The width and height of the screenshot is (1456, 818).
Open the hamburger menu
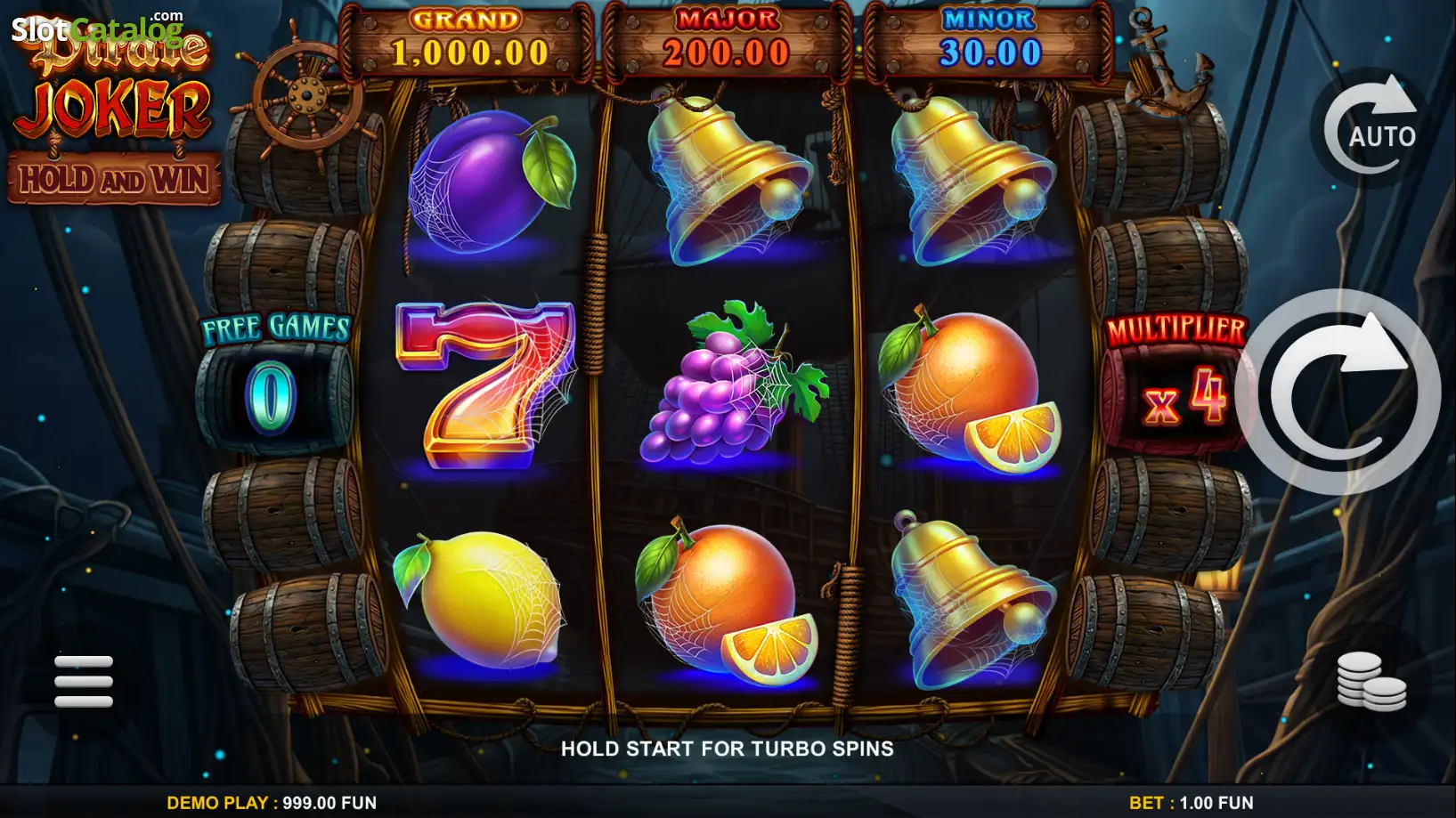[84, 681]
